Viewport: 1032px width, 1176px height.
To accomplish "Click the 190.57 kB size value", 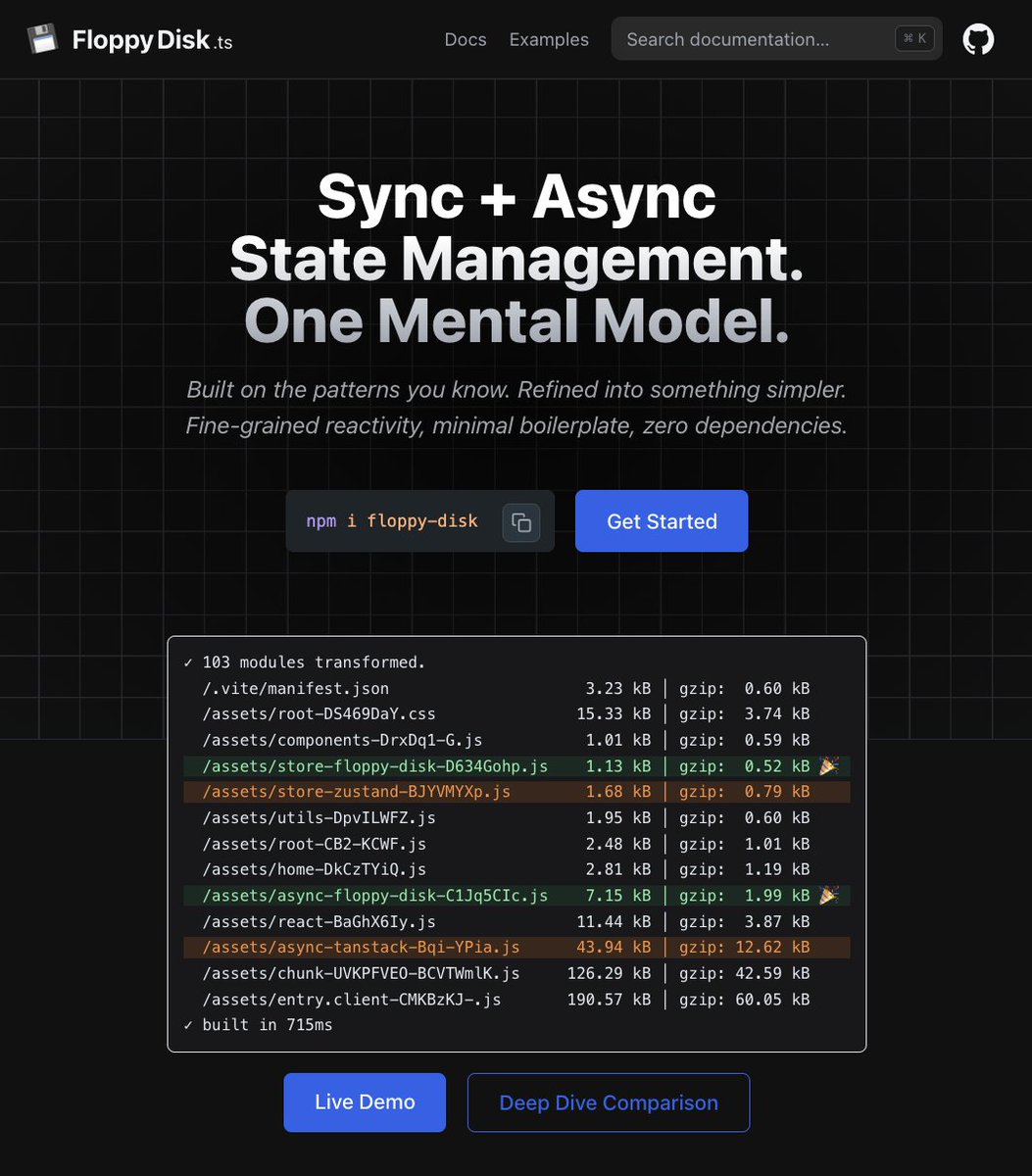I will tap(609, 1000).
